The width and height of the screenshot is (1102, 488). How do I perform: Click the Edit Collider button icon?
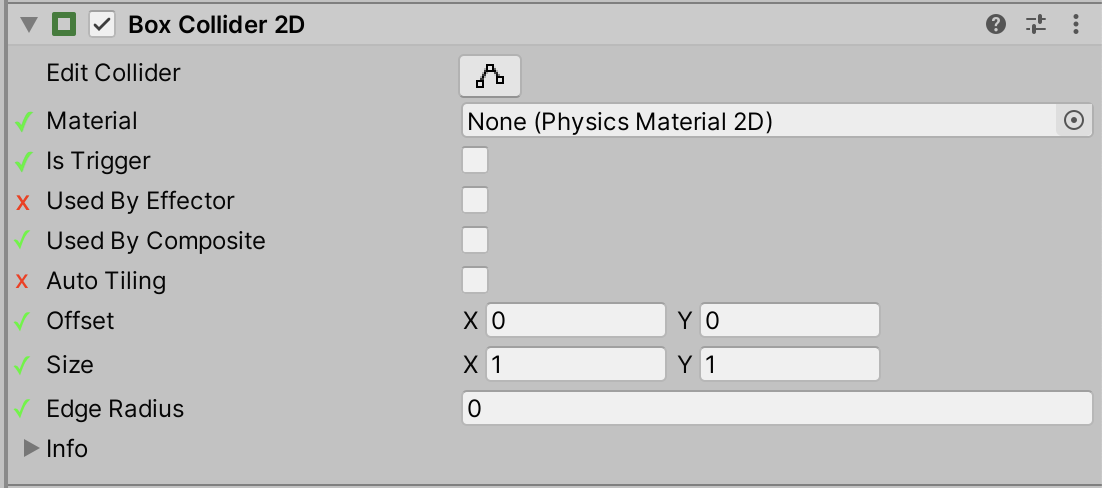[x=490, y=75]
